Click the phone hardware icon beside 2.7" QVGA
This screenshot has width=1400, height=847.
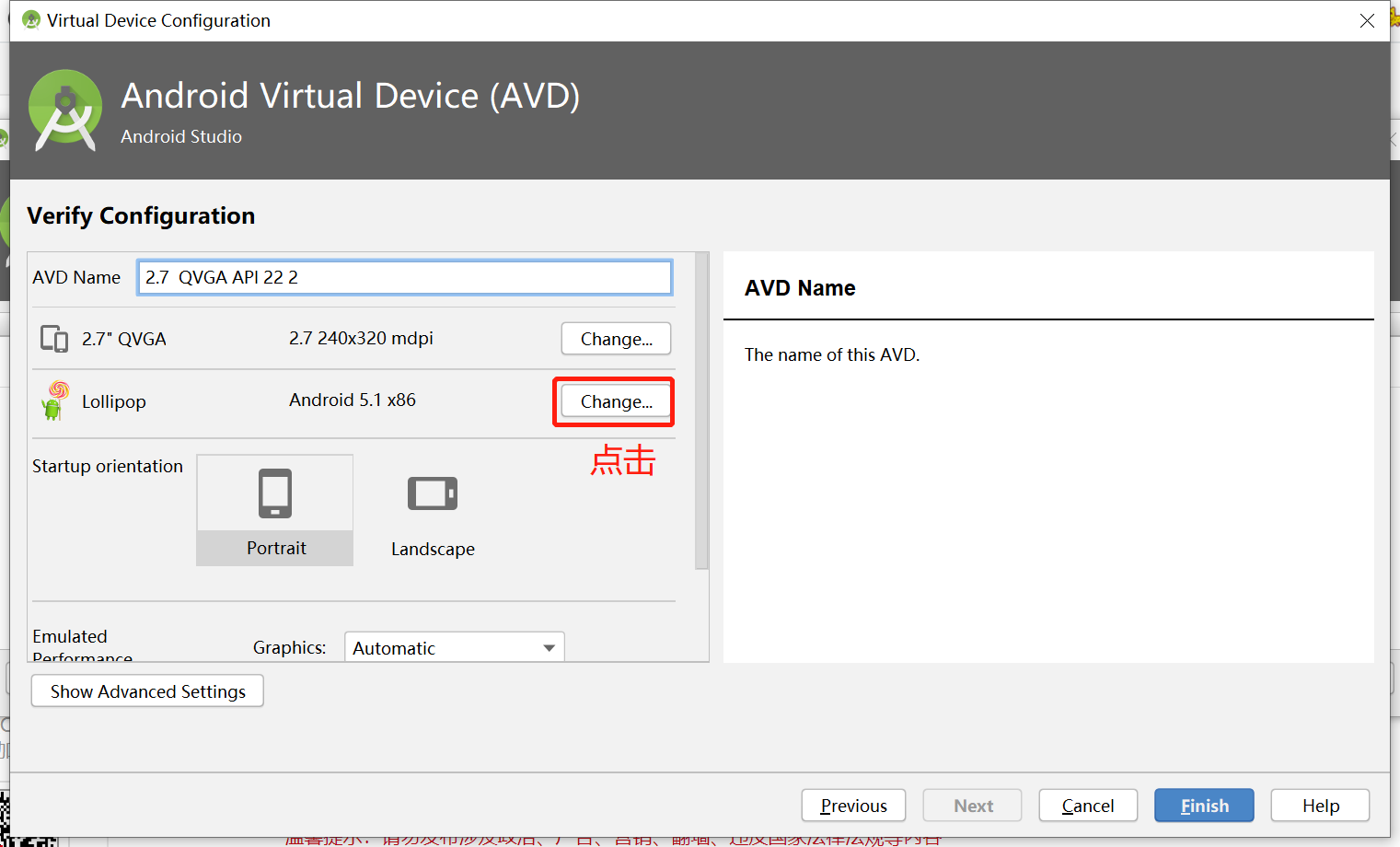click(x=54, y=338)
